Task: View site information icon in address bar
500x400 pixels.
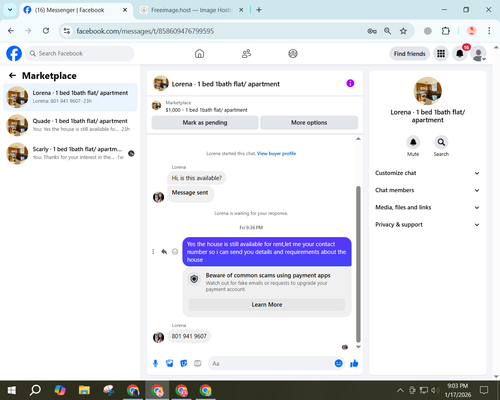Action: [x=67, y=31]
